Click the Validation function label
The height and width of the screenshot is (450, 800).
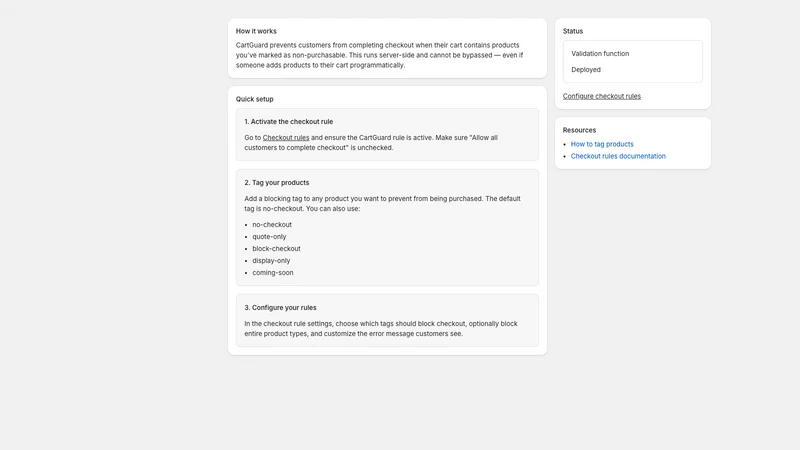600,54
